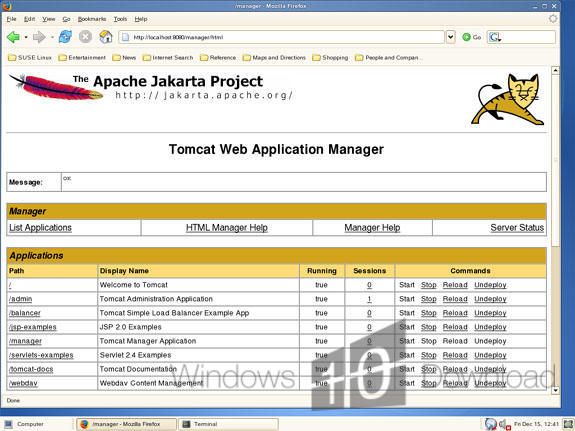Click the Firefox throbber activity icon
575x431 pixels.
point(553,19)
